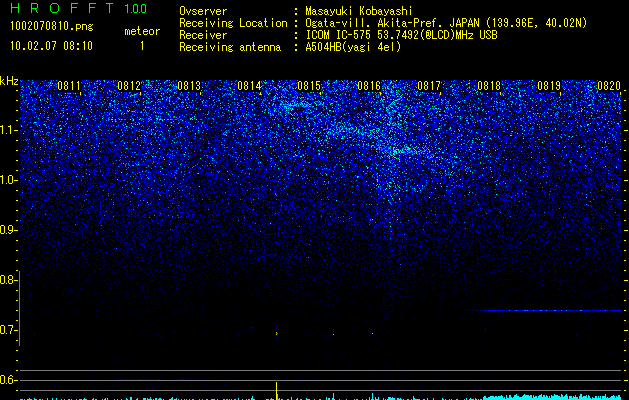Image resolution: width=629 pixels, height=400 pixels.
Task: Click the 1.1 kHz axis label
Action: click(x=8, y=130)
